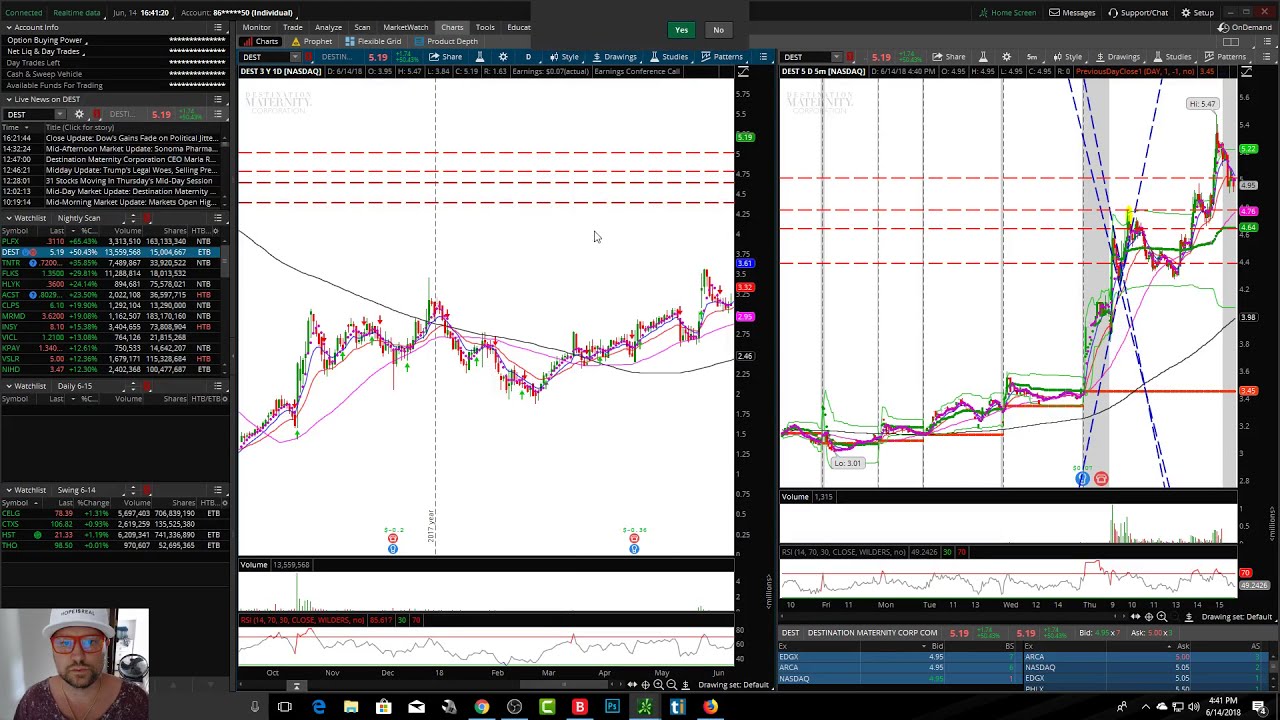Open the Studies menu on the right 5m chart
Image resolution: width=1280 pixels, height=720 pixels.
(1171, 57)
